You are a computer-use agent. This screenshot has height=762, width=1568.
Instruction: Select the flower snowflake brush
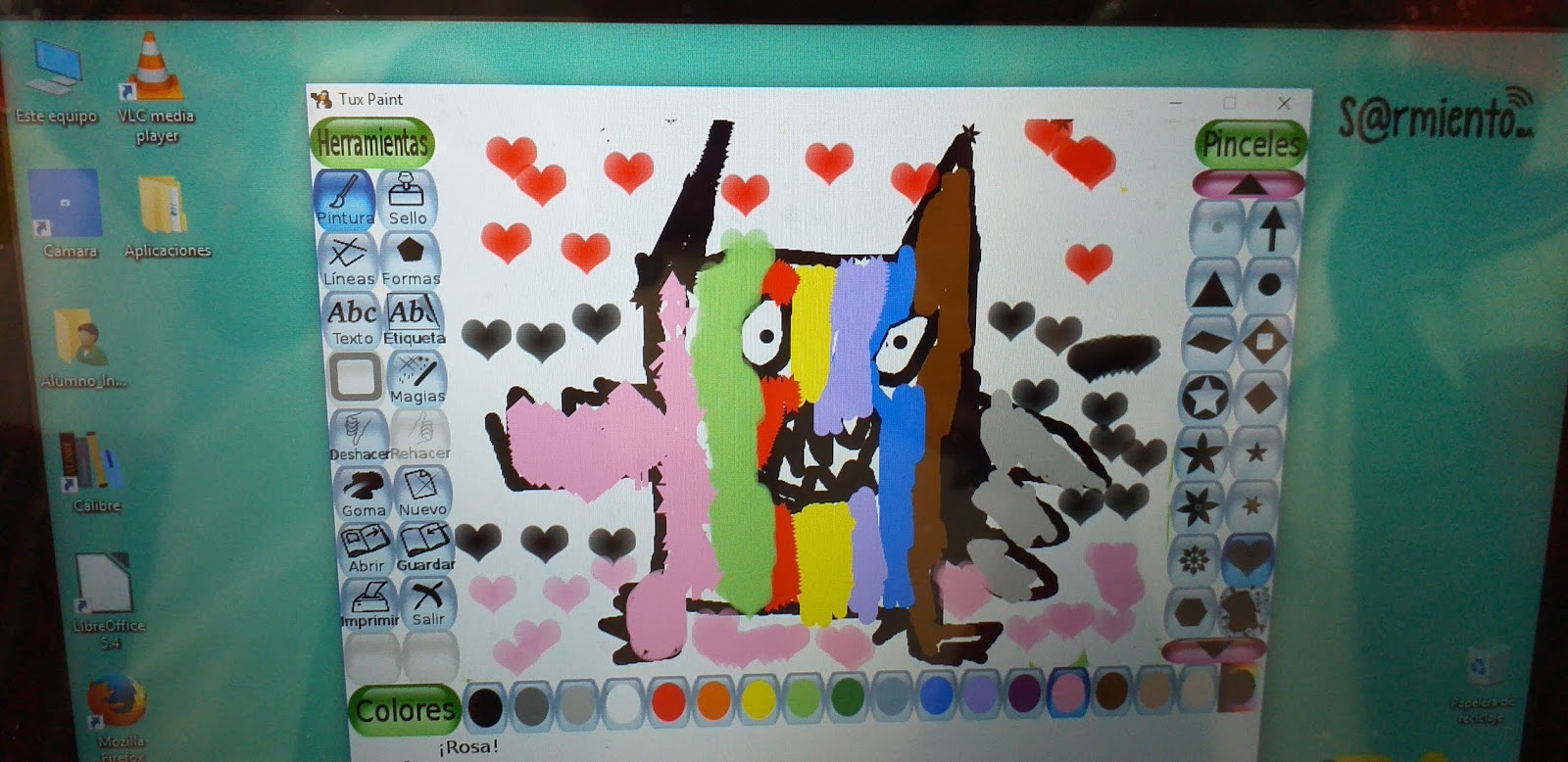tap(1193, 559)
